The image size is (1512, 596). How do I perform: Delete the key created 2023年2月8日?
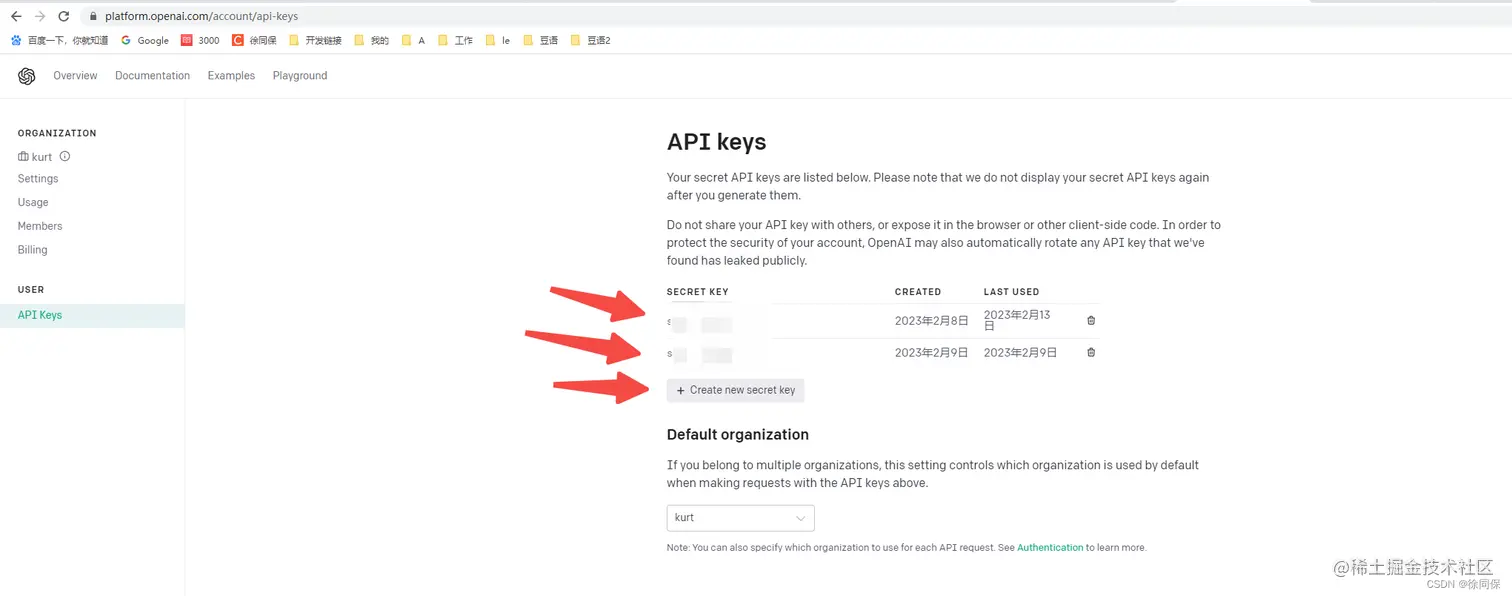1091,320
